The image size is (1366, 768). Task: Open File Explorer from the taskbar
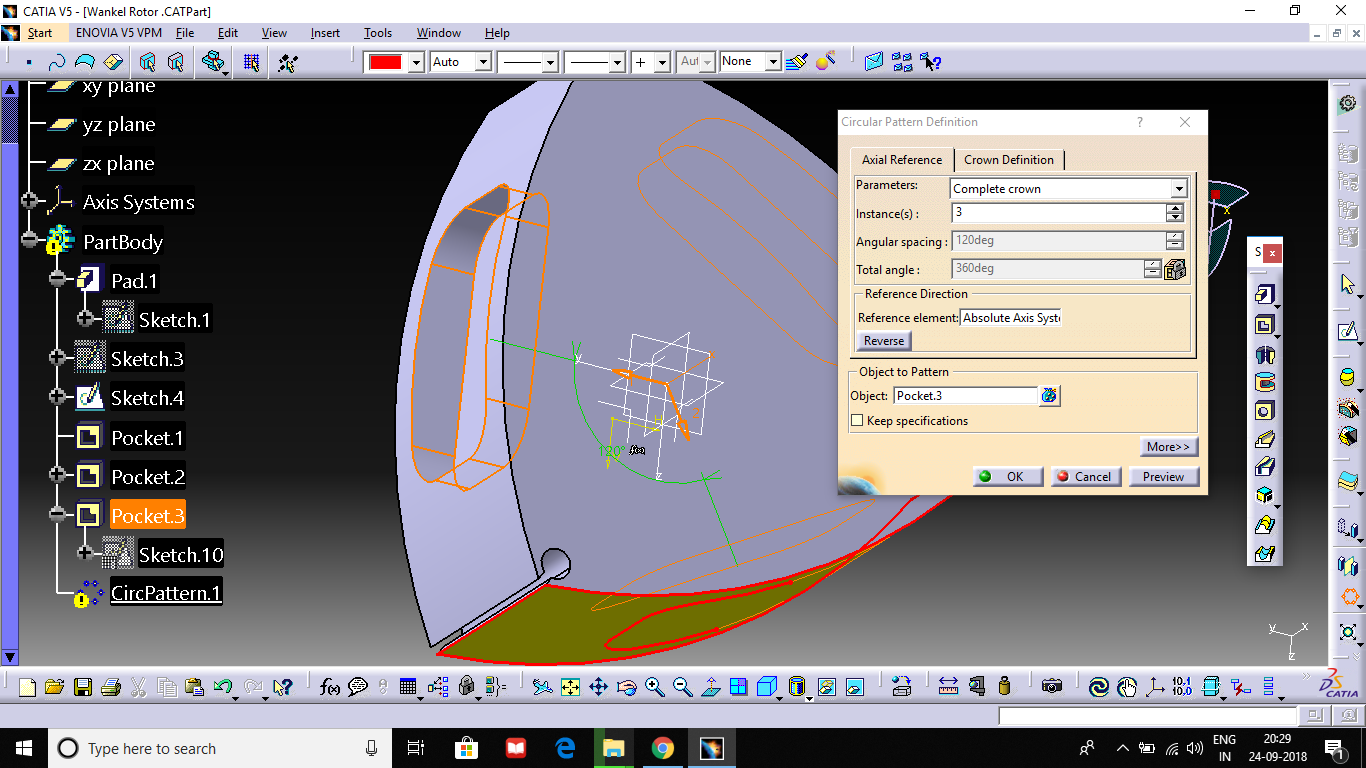614,748
